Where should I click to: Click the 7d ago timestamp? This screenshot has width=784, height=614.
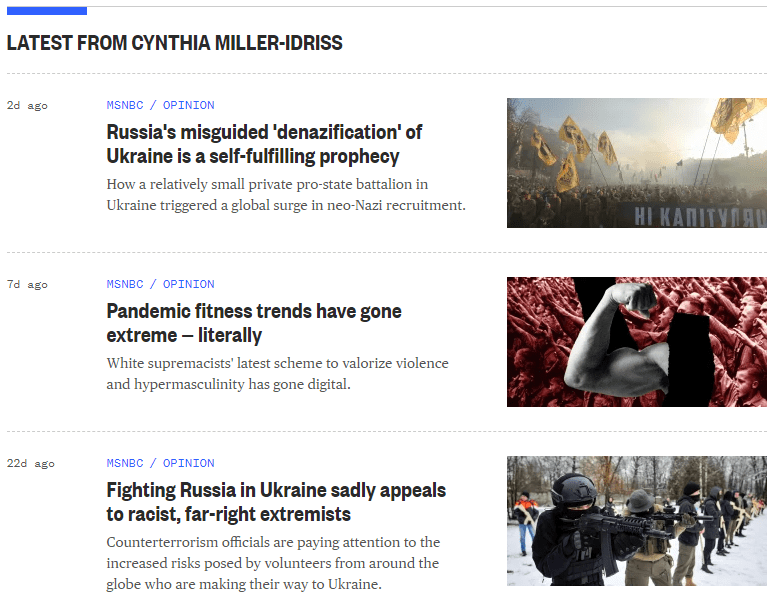tap(27, 284)
